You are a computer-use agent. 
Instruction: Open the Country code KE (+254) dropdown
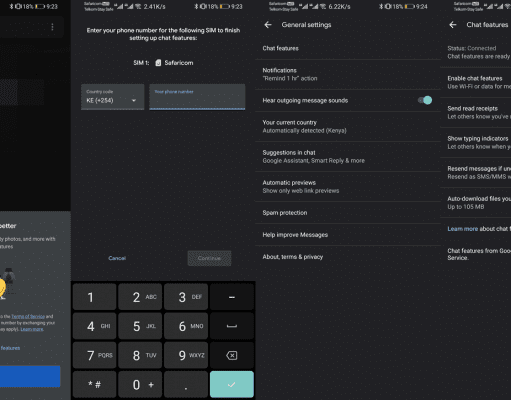pos(113,97)
